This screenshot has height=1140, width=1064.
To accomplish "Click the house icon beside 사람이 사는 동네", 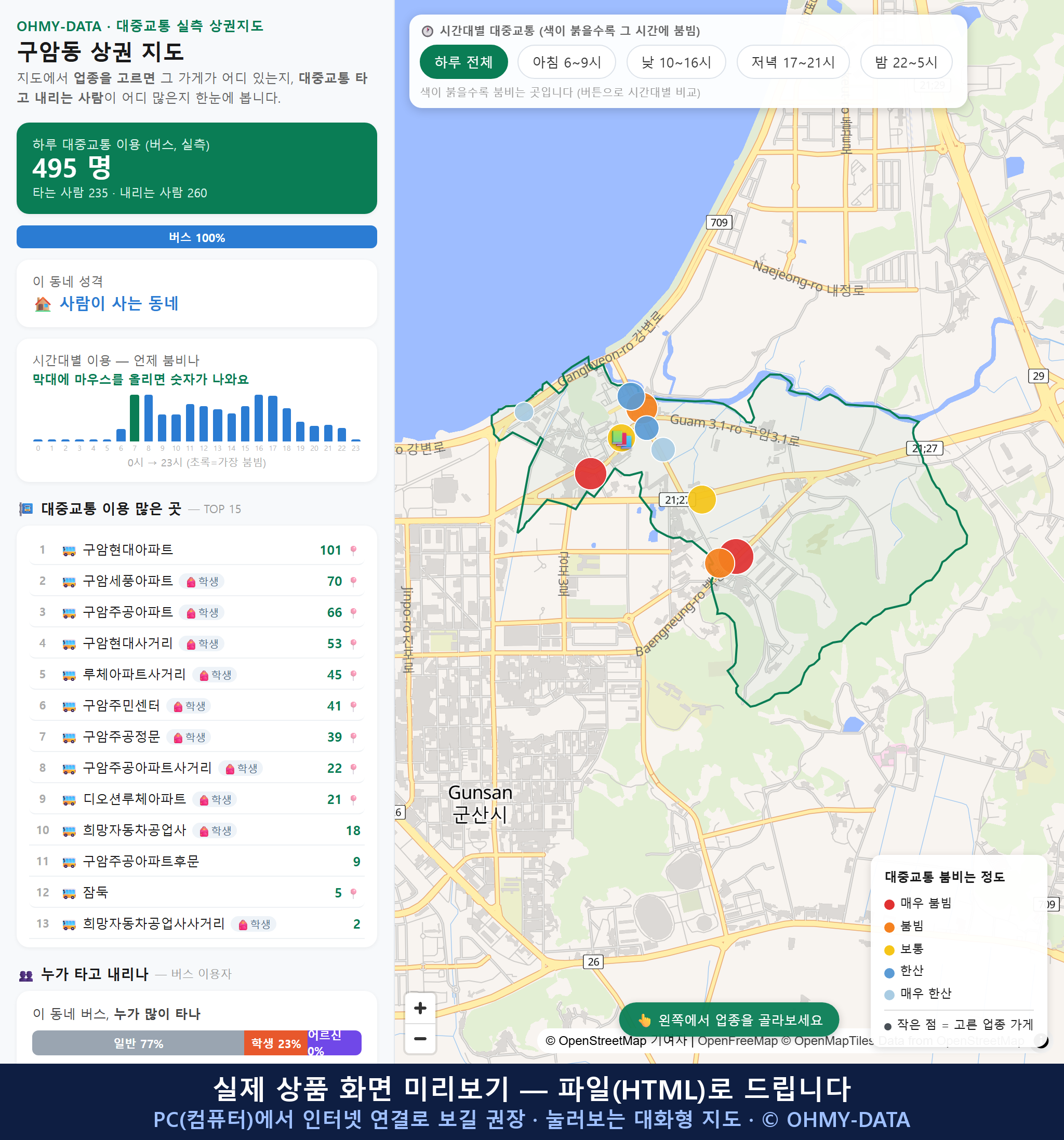I will point(43,304).
